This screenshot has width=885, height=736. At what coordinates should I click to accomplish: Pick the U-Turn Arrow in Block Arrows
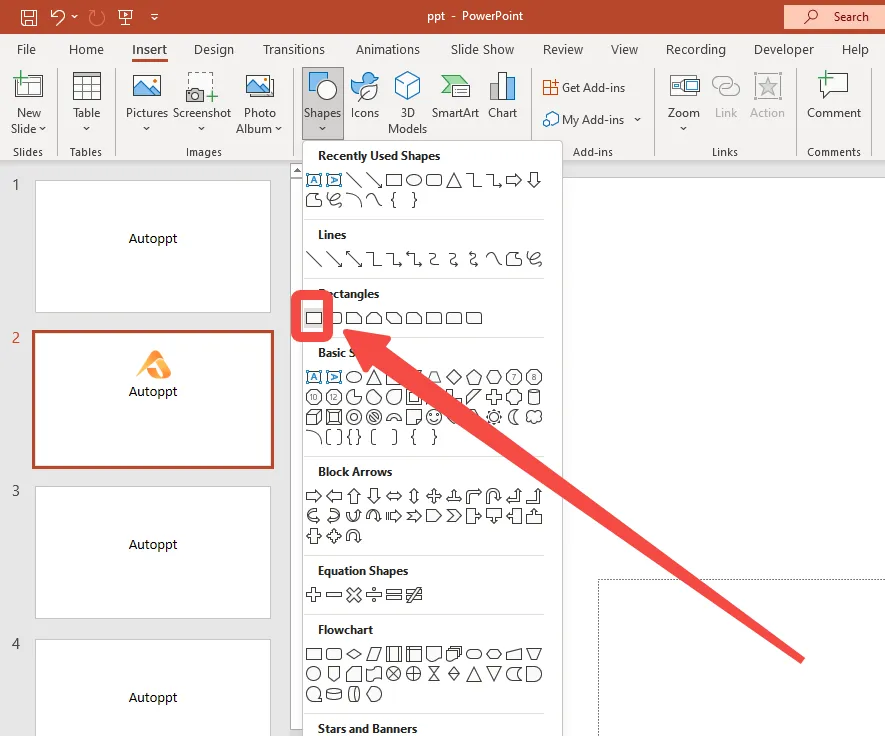pyautogui.click(x=493, y=496)
